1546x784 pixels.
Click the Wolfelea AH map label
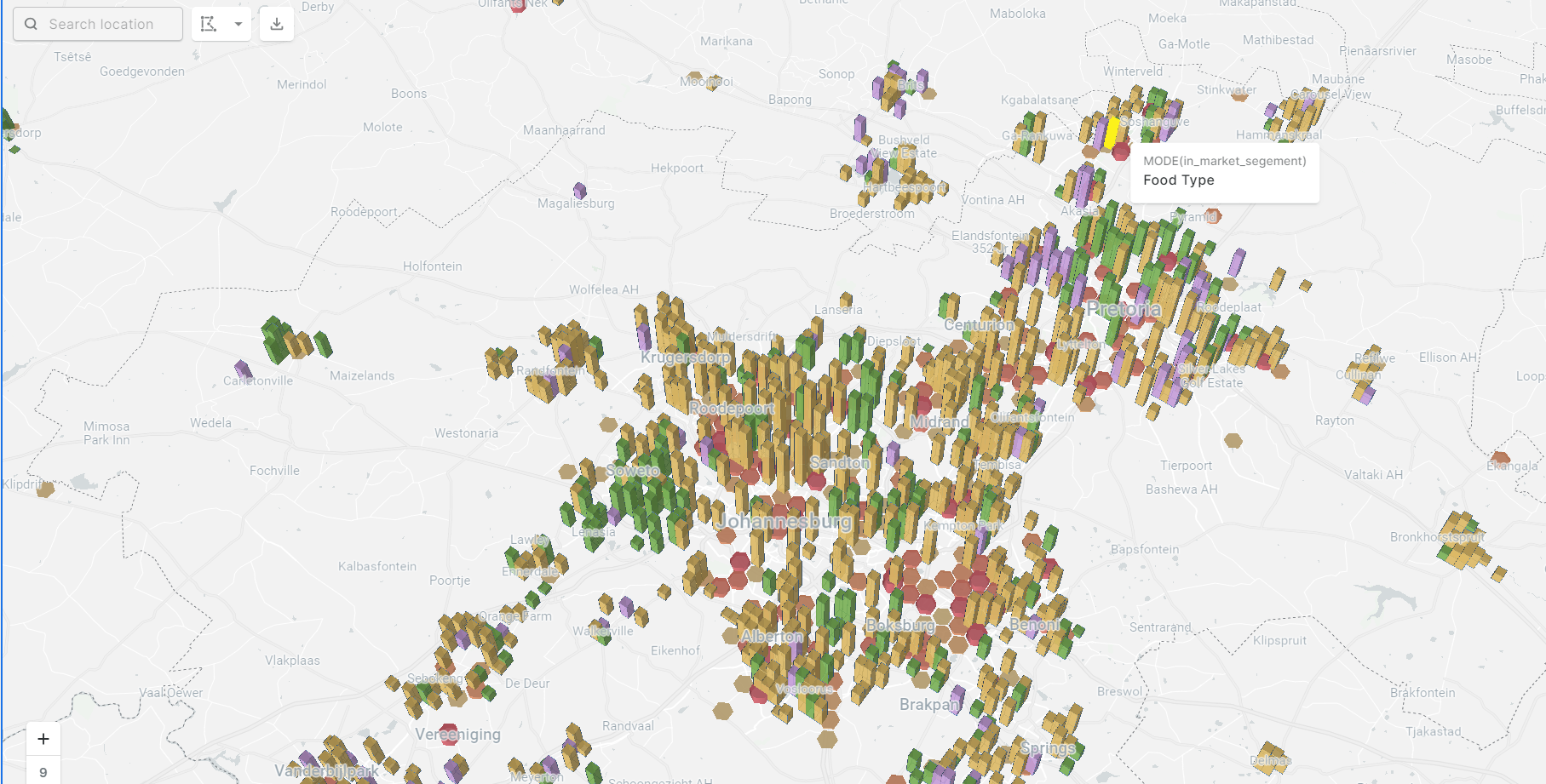click(x=604, y=290)
